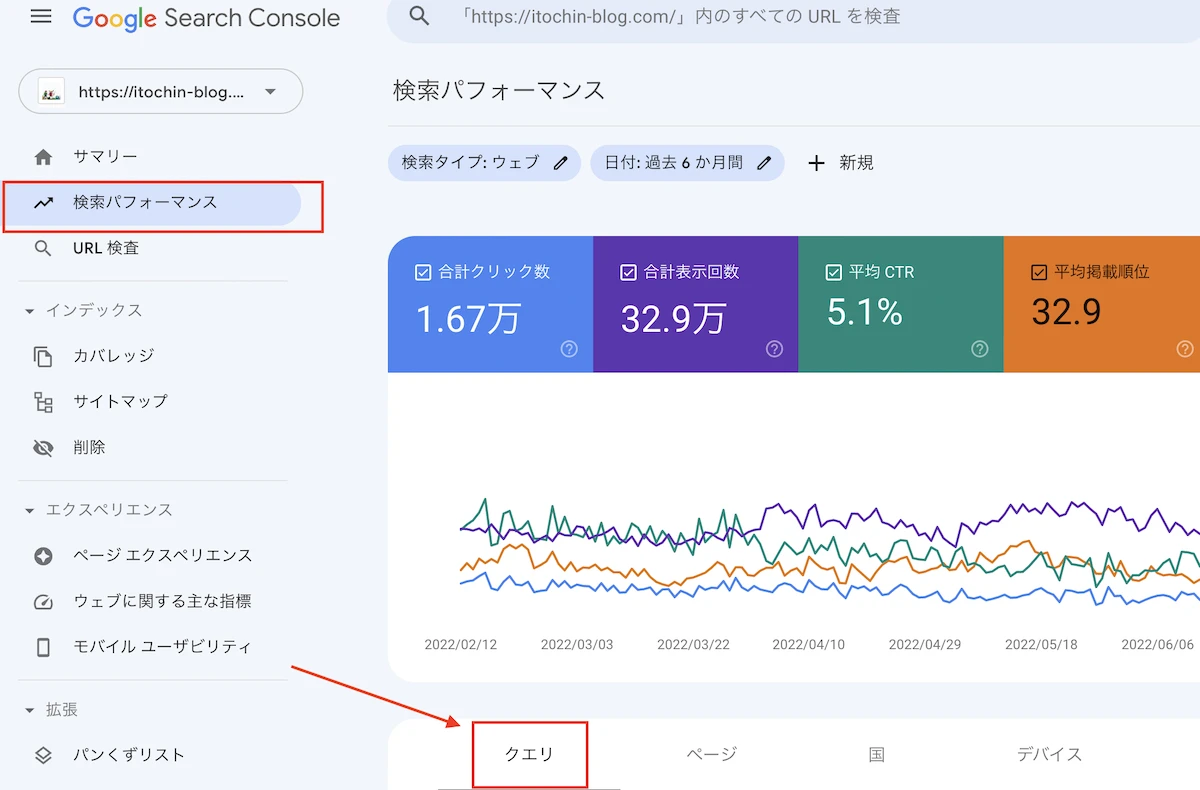Uncheck the 合計クリック数 checkbox
Screen dimensions: 1200x790
point(423,272)
